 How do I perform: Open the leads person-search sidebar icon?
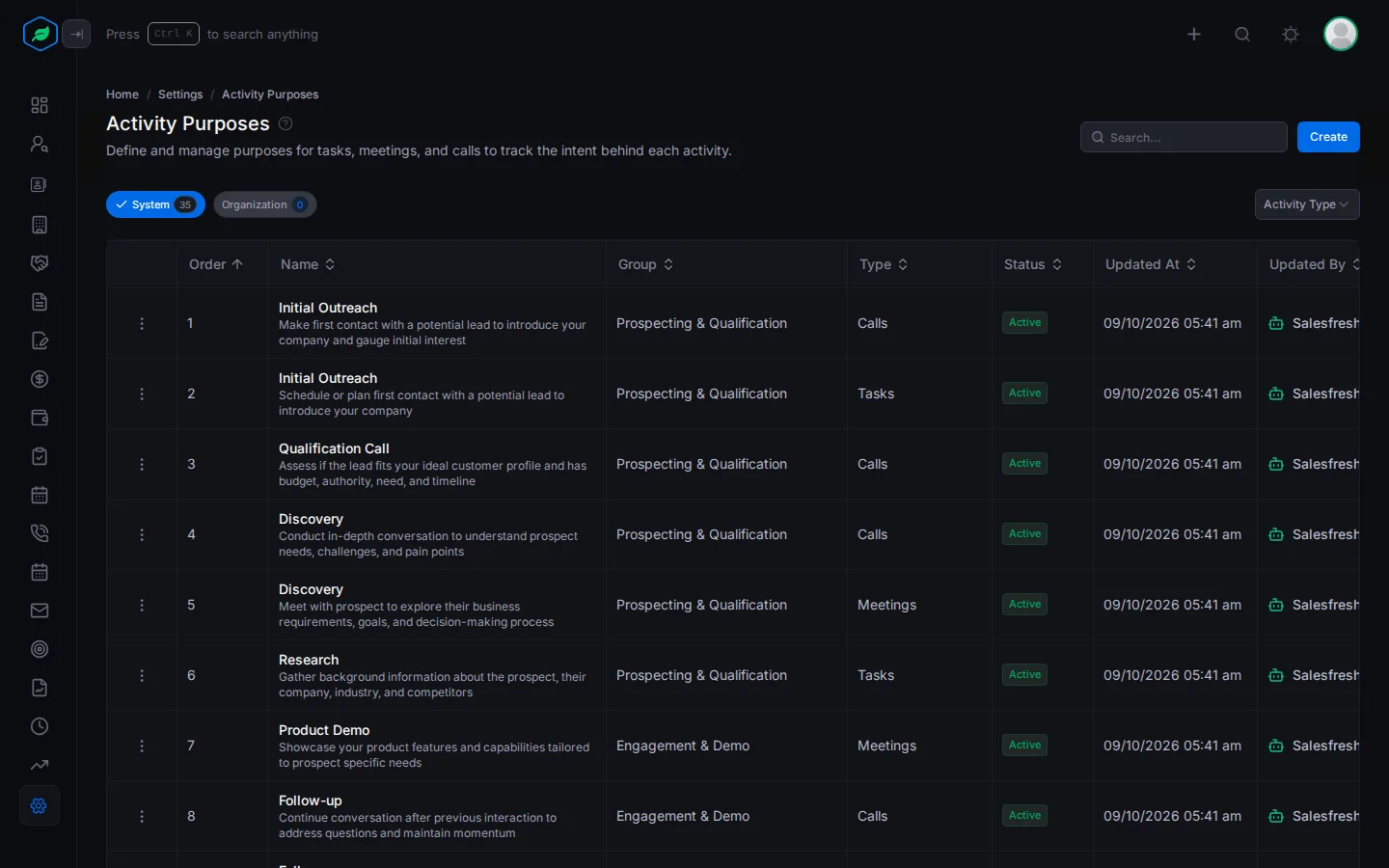point(40,144)
